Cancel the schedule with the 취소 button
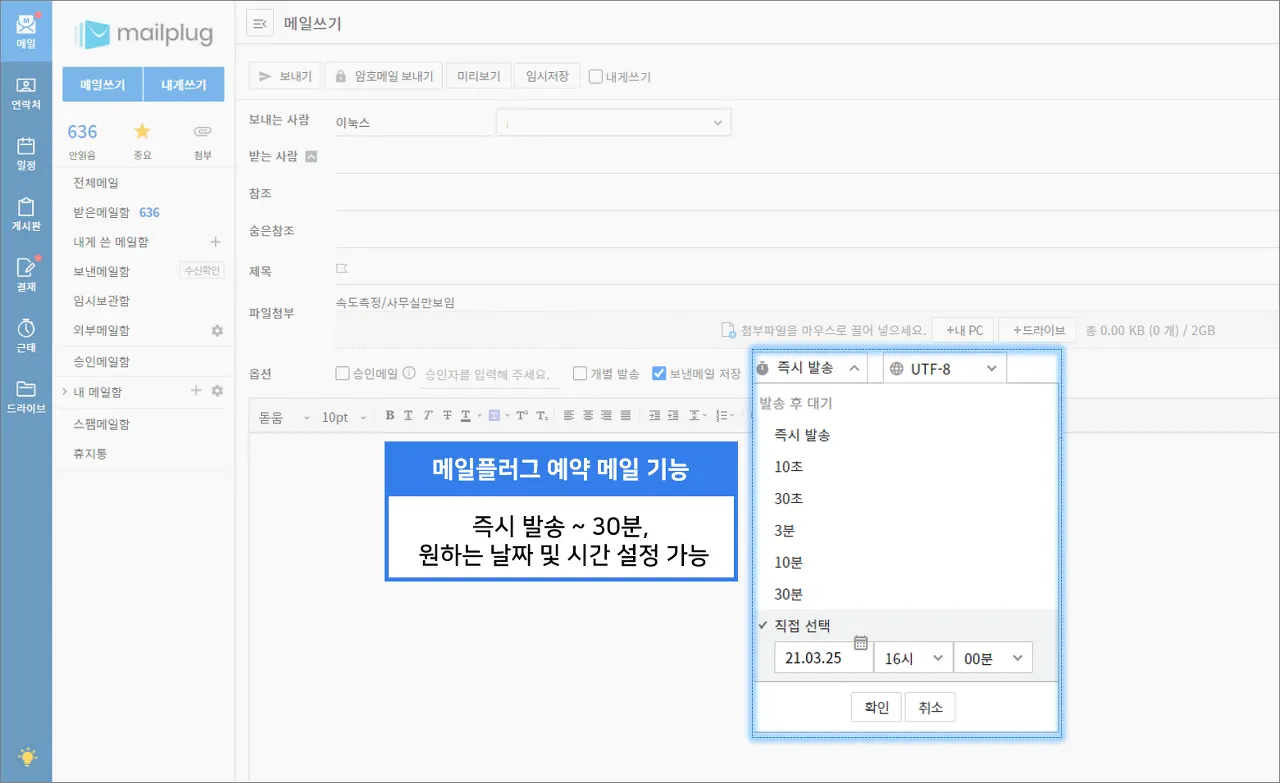 pos(930,707)
